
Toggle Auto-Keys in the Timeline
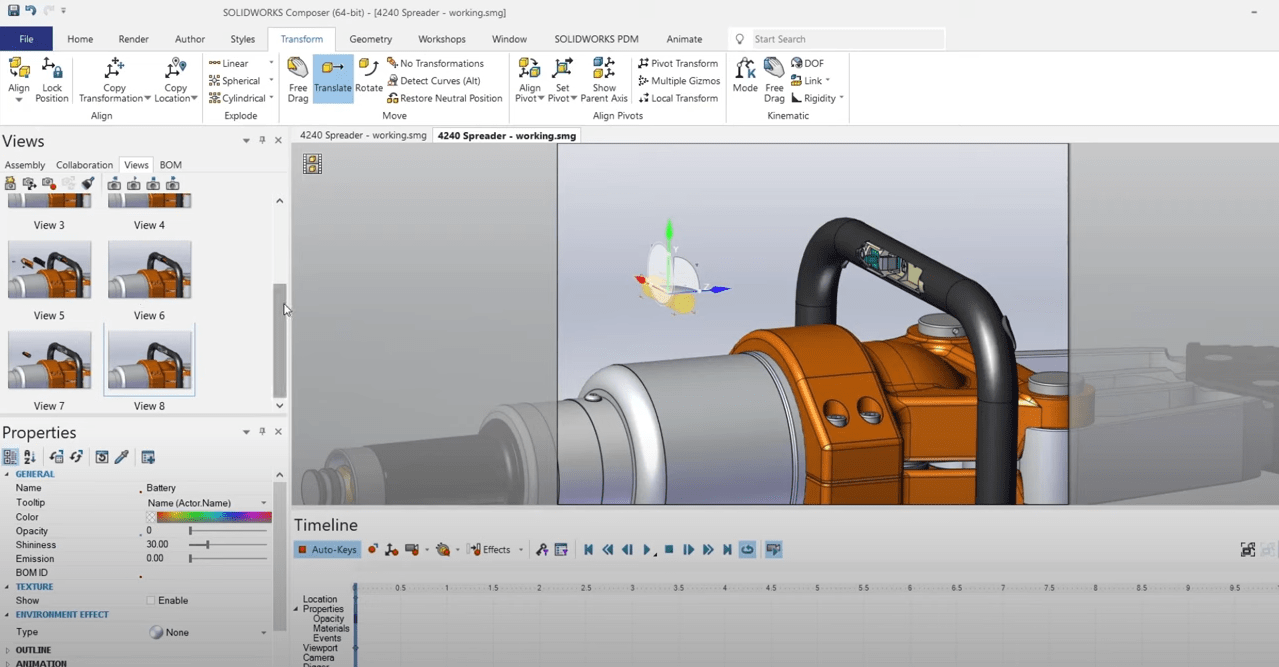(325, 549)
